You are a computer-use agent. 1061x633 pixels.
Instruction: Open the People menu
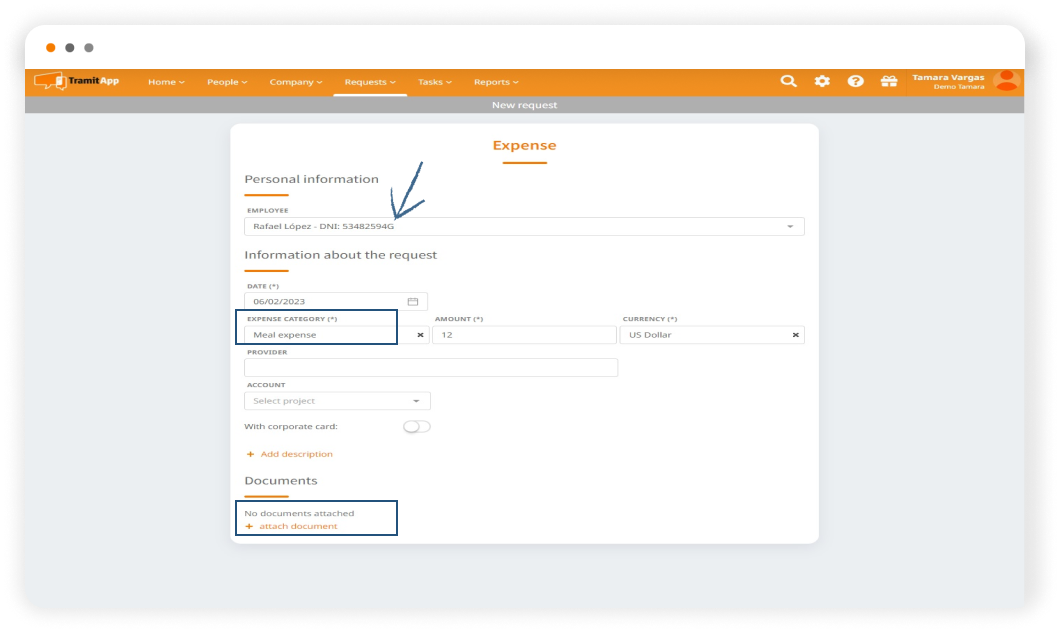[x=228, y=82]
